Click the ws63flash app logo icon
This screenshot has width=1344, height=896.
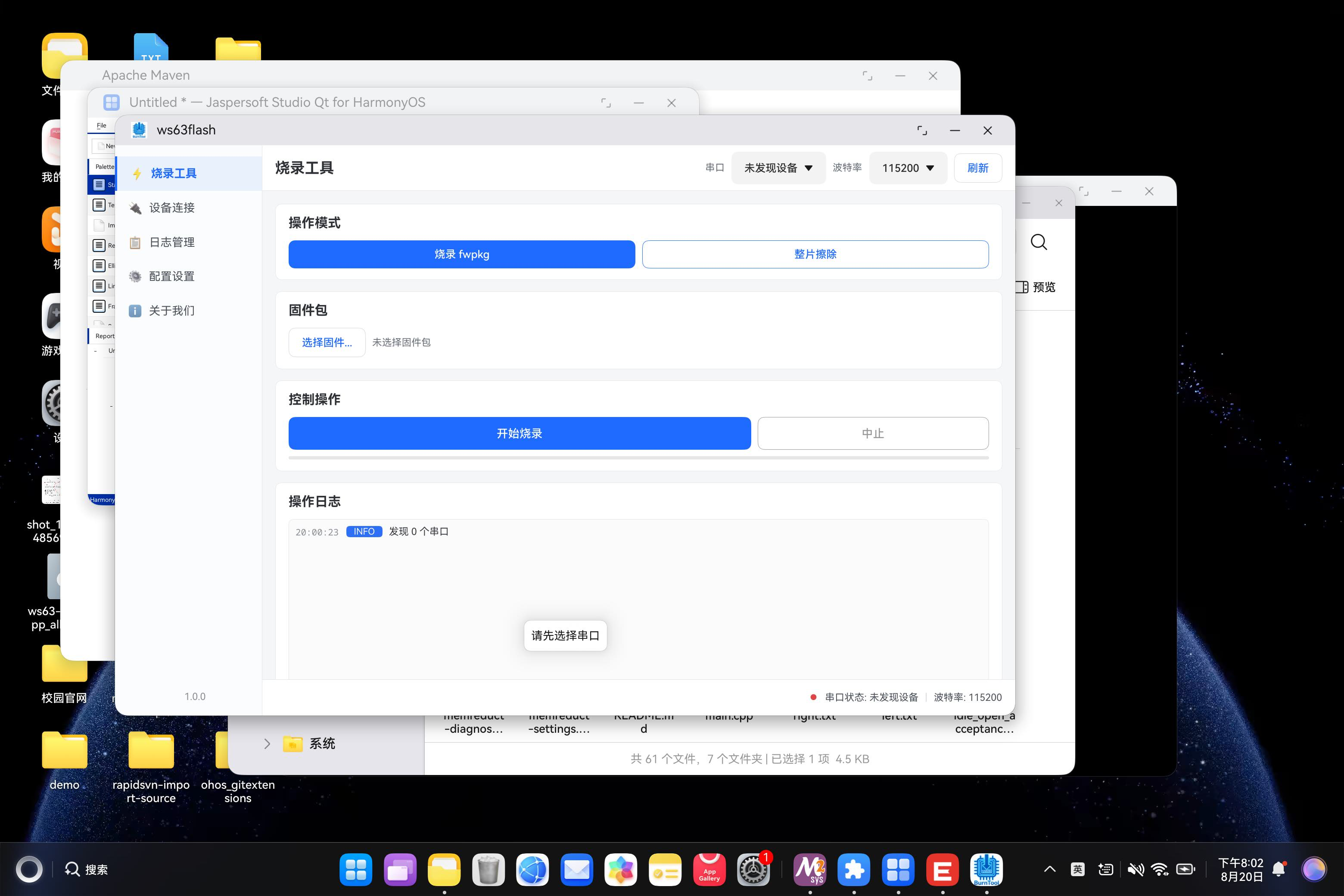pyautogui.click(x=139, y=130)
